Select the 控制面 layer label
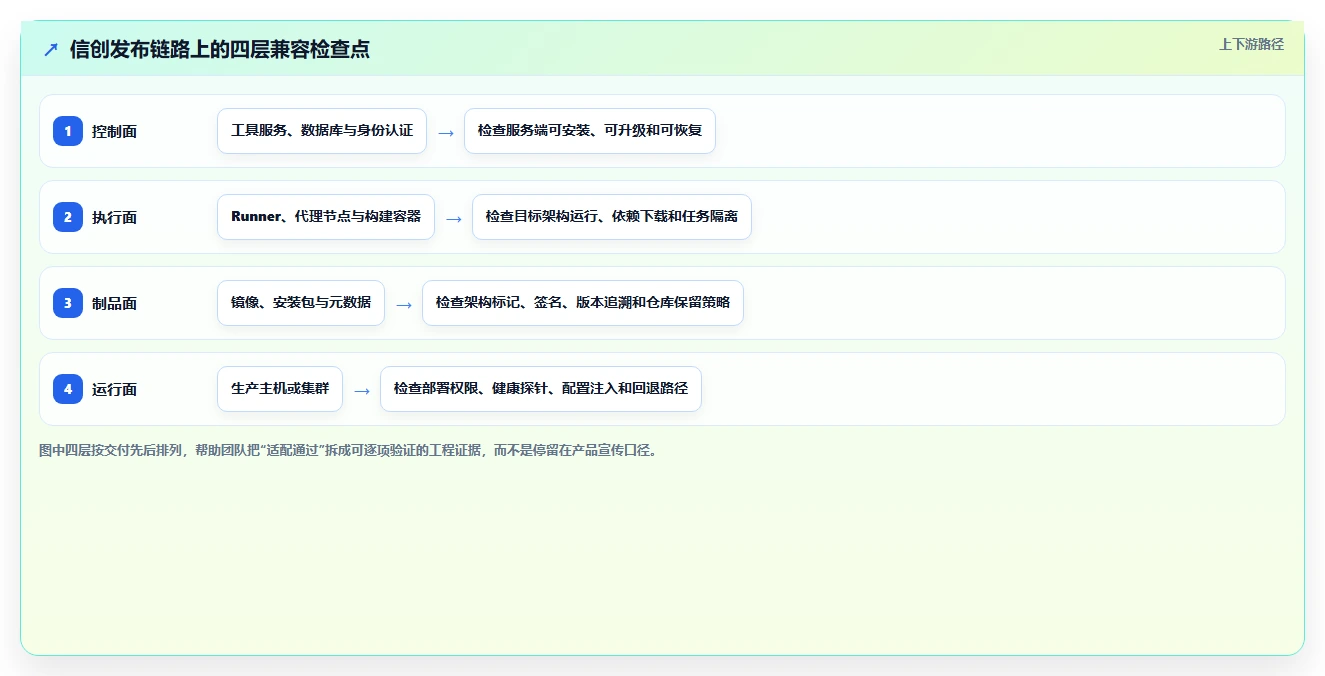The width and height of the screenshot is (1325, 676). [114, 131]
